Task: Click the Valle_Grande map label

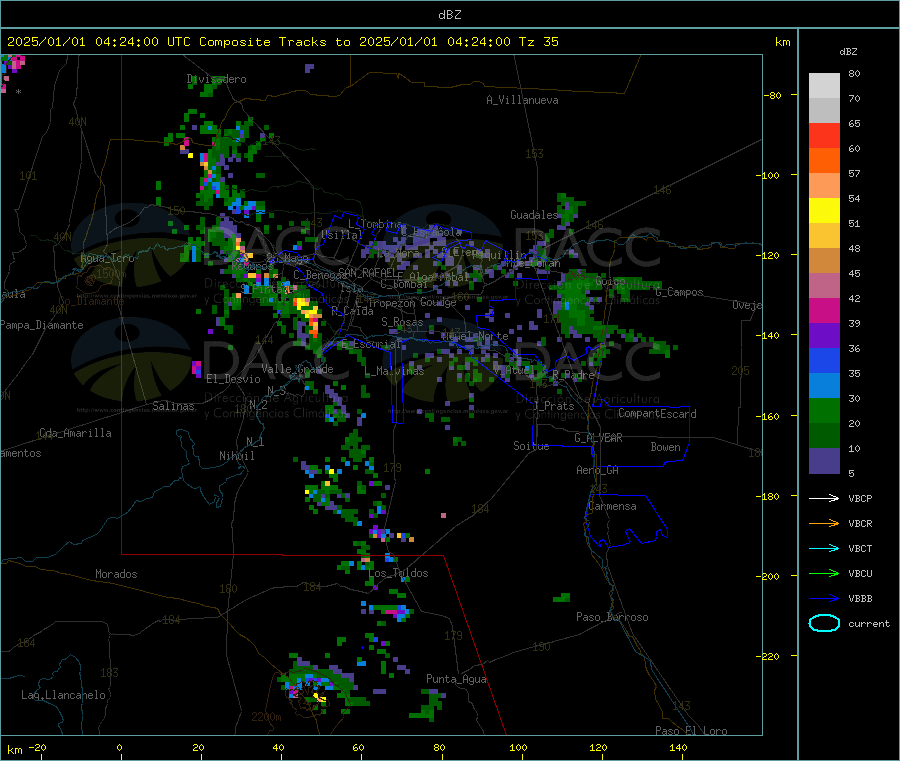Action: click(x=297, y=369)
